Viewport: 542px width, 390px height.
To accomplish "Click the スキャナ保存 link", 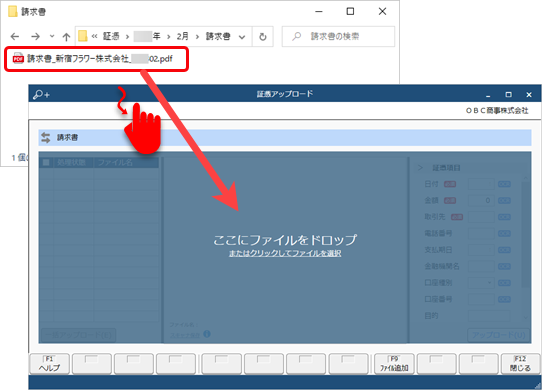I will pyautogui.click(x=185, y=335).
